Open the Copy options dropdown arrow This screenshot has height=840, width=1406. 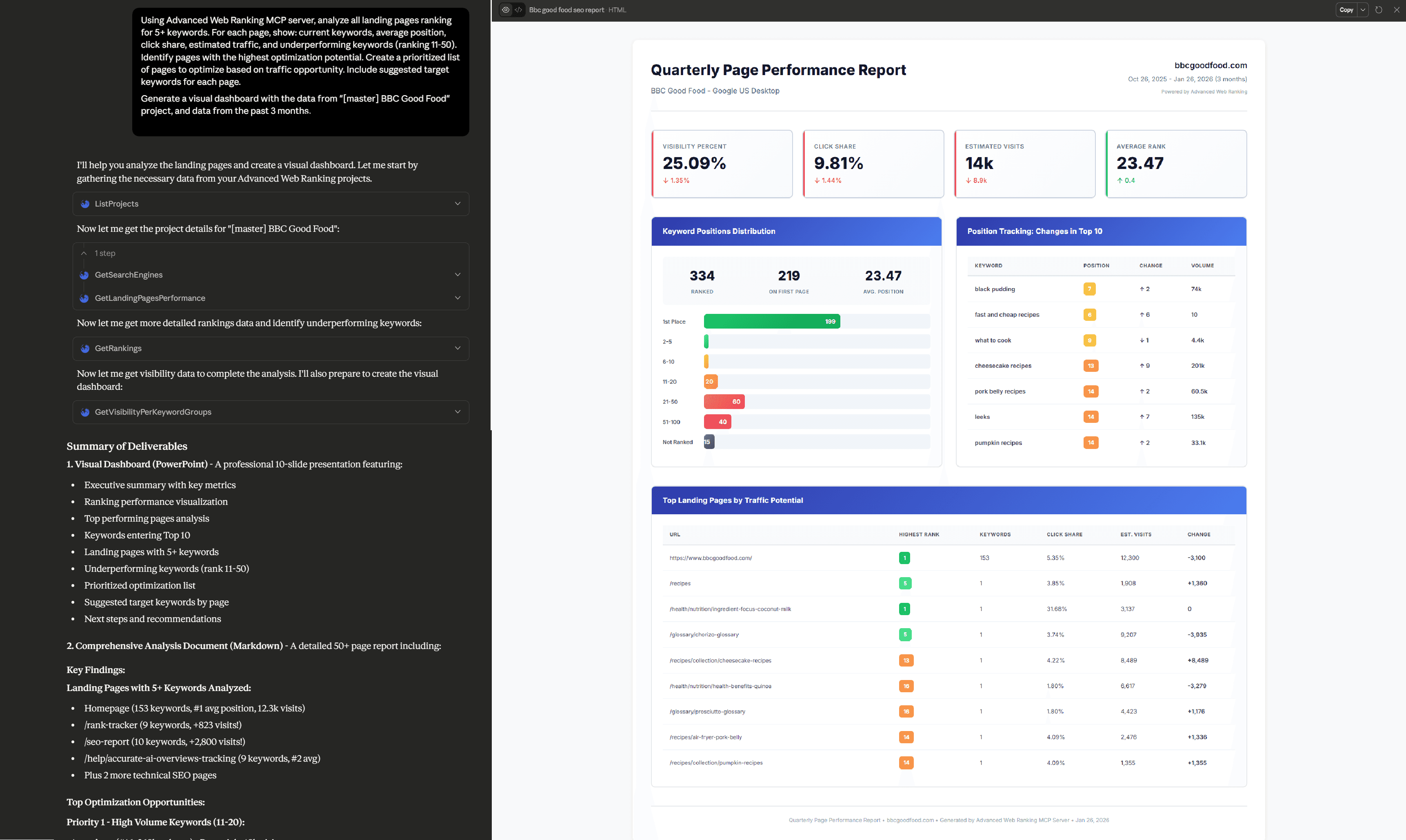click(1364, 10)
